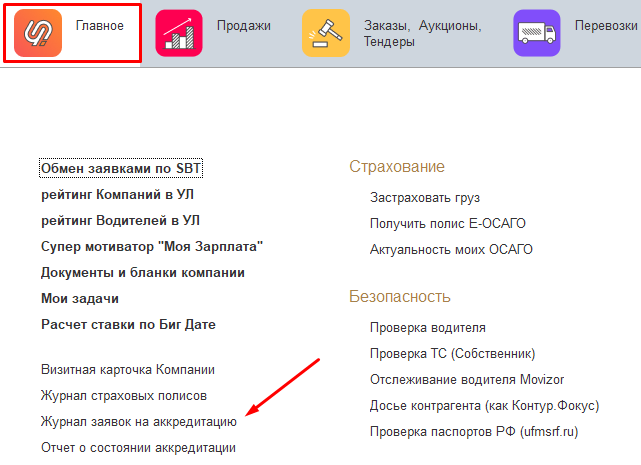Viewport: 641px width, 465px height.
Task: Open Обмен заявками по SBT
Action: [x=121, y=168]
